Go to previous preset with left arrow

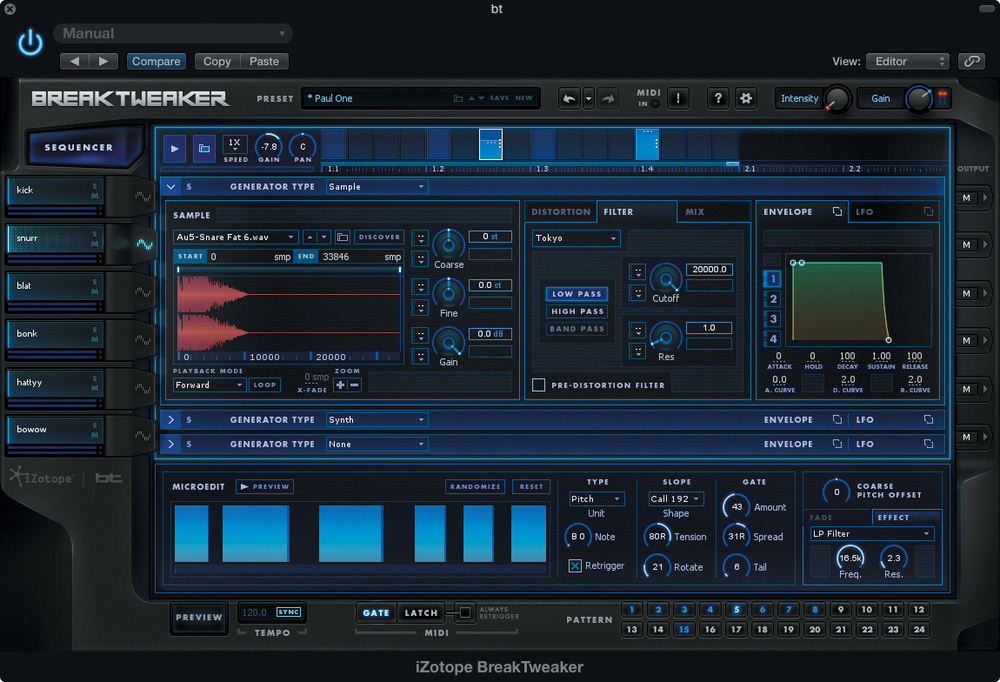(74, 61)
